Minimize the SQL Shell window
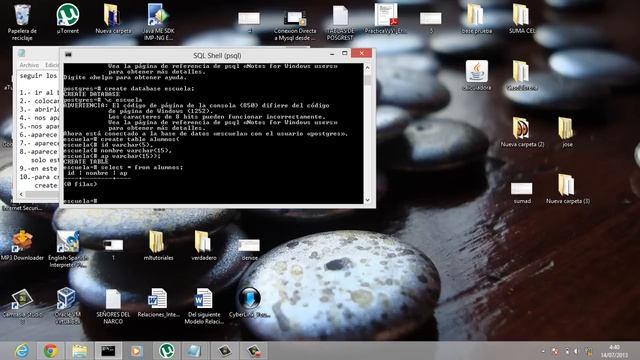Screen dimensions: 640x360 point(332,53)
